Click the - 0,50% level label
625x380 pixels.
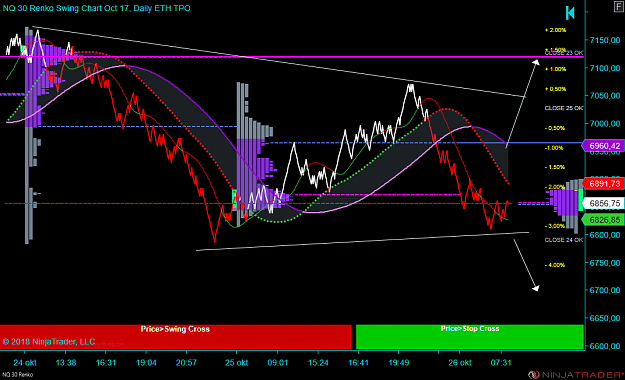tap(555, 128)
